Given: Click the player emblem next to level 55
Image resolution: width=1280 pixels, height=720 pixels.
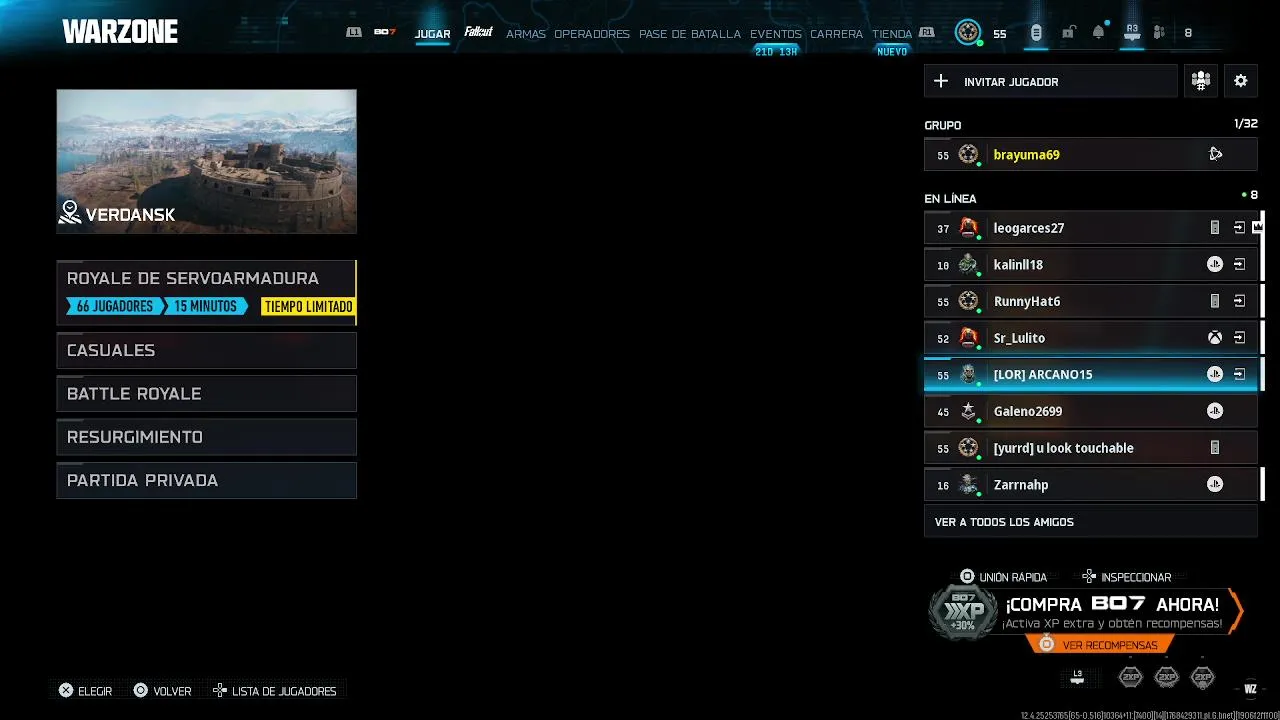Looking at the screenshot, I should coord(967,33).
